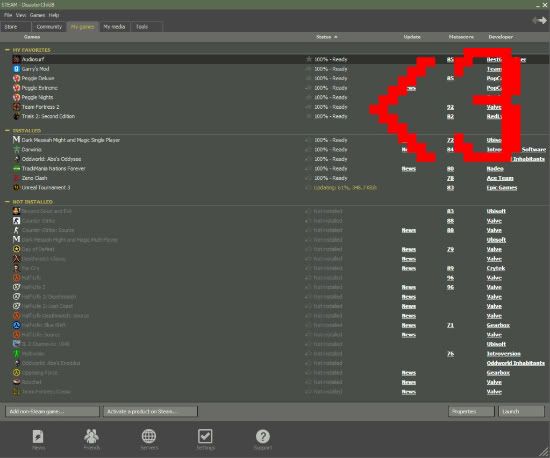Toggle the favorite star for Team Fortress 2
550x458 pixels.
pyautogui.click(x=308, y=107)
